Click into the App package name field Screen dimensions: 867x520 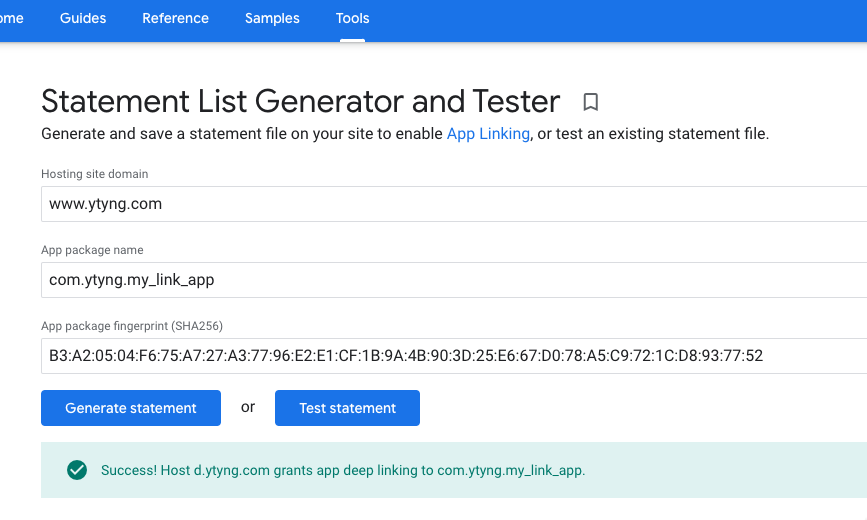click(x=450, y=280)
